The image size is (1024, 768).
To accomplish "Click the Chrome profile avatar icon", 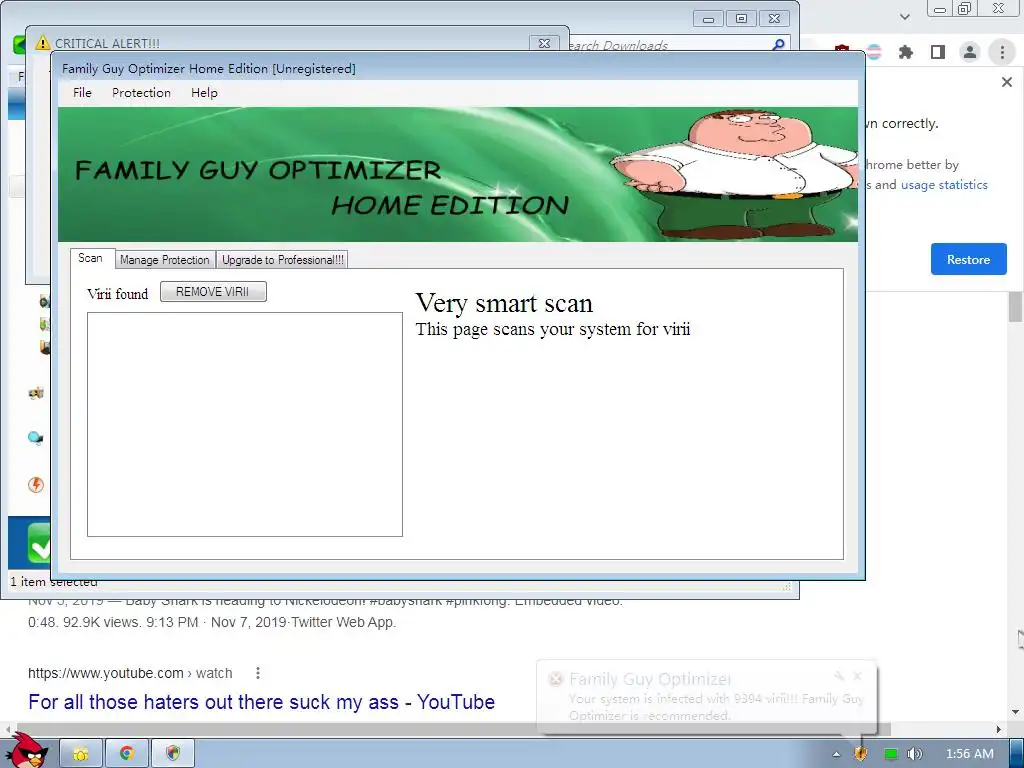I will (970, 52).
